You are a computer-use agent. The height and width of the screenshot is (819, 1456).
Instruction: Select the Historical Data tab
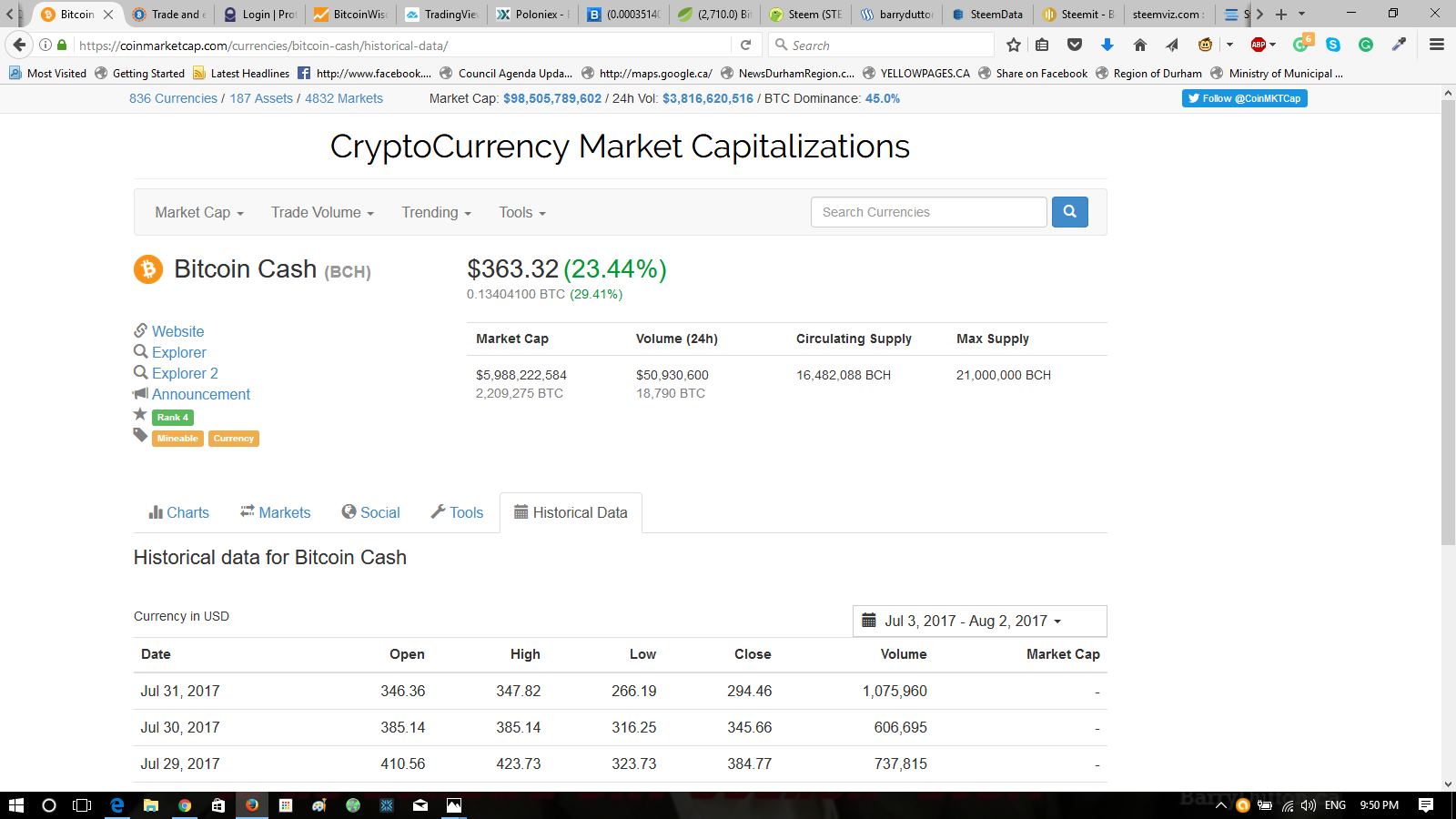click(571, 512)
